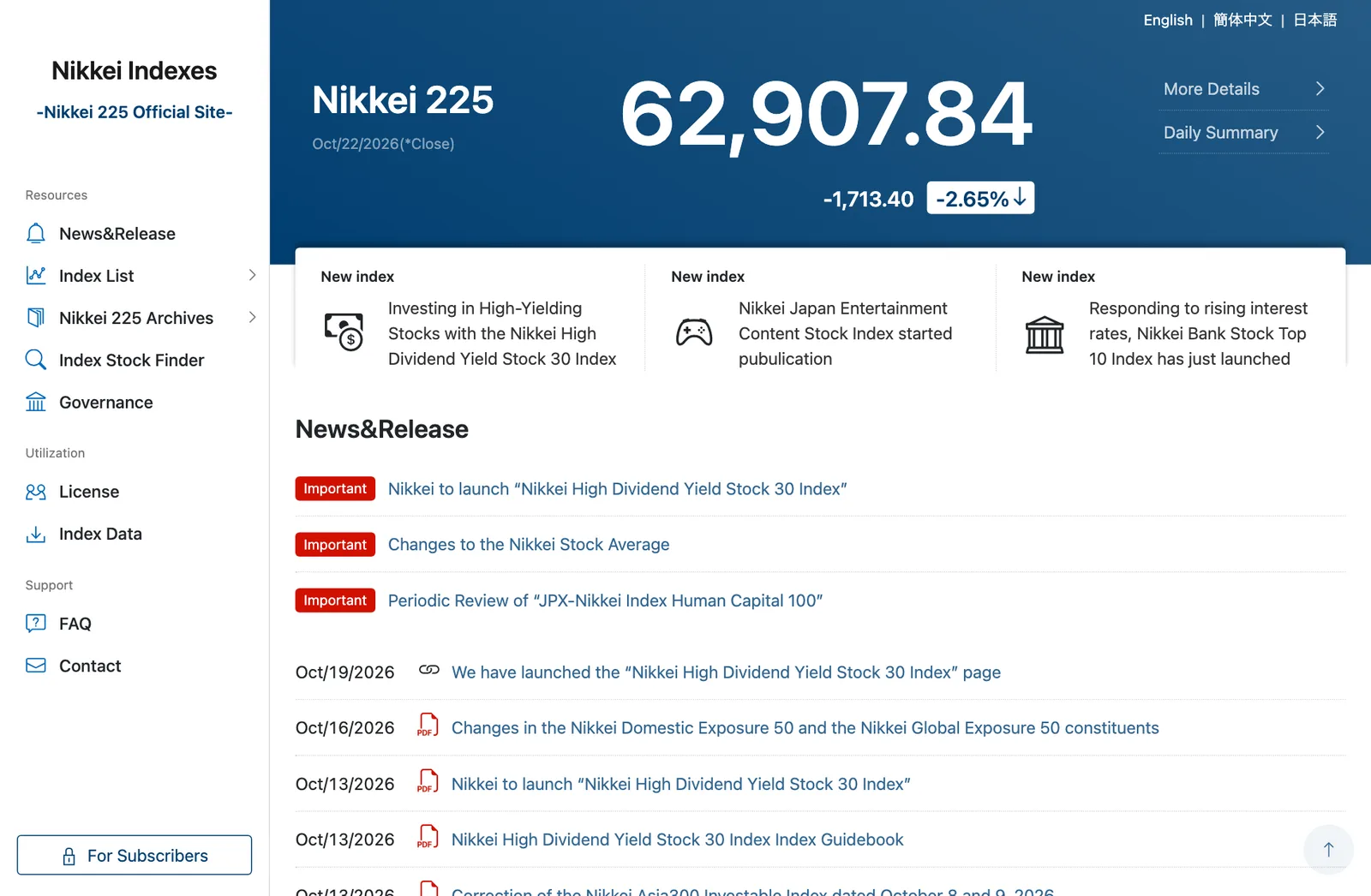The height and width of the screenshot is (896, 1371).
Task: Click the License people icon
Action: 35,492
